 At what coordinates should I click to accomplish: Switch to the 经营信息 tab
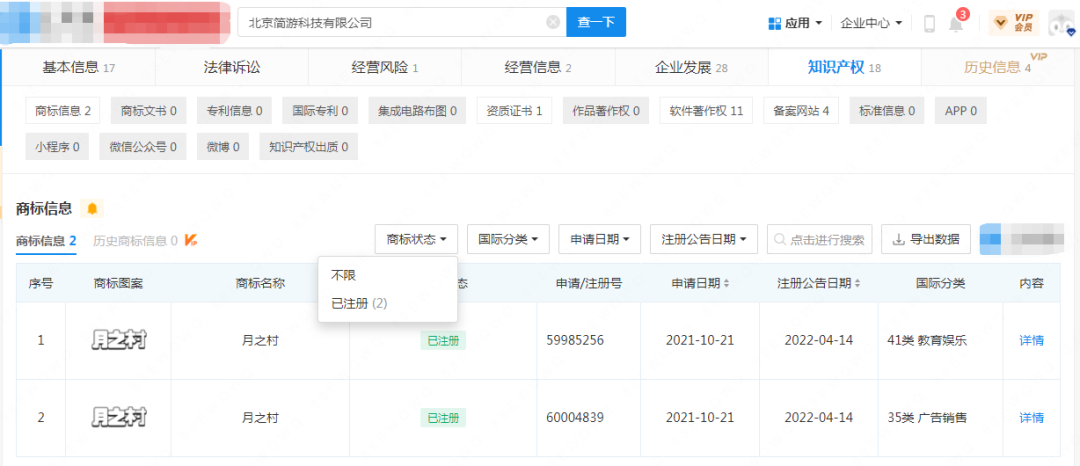pyautogui.click(x=537, y=67)
